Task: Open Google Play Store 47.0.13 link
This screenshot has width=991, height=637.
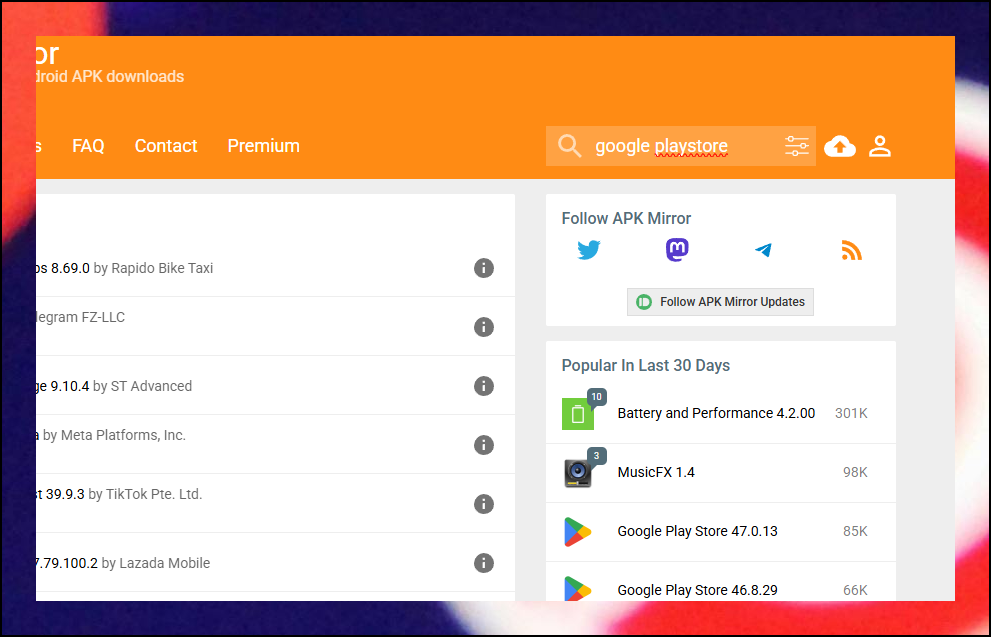Action: 697,531
